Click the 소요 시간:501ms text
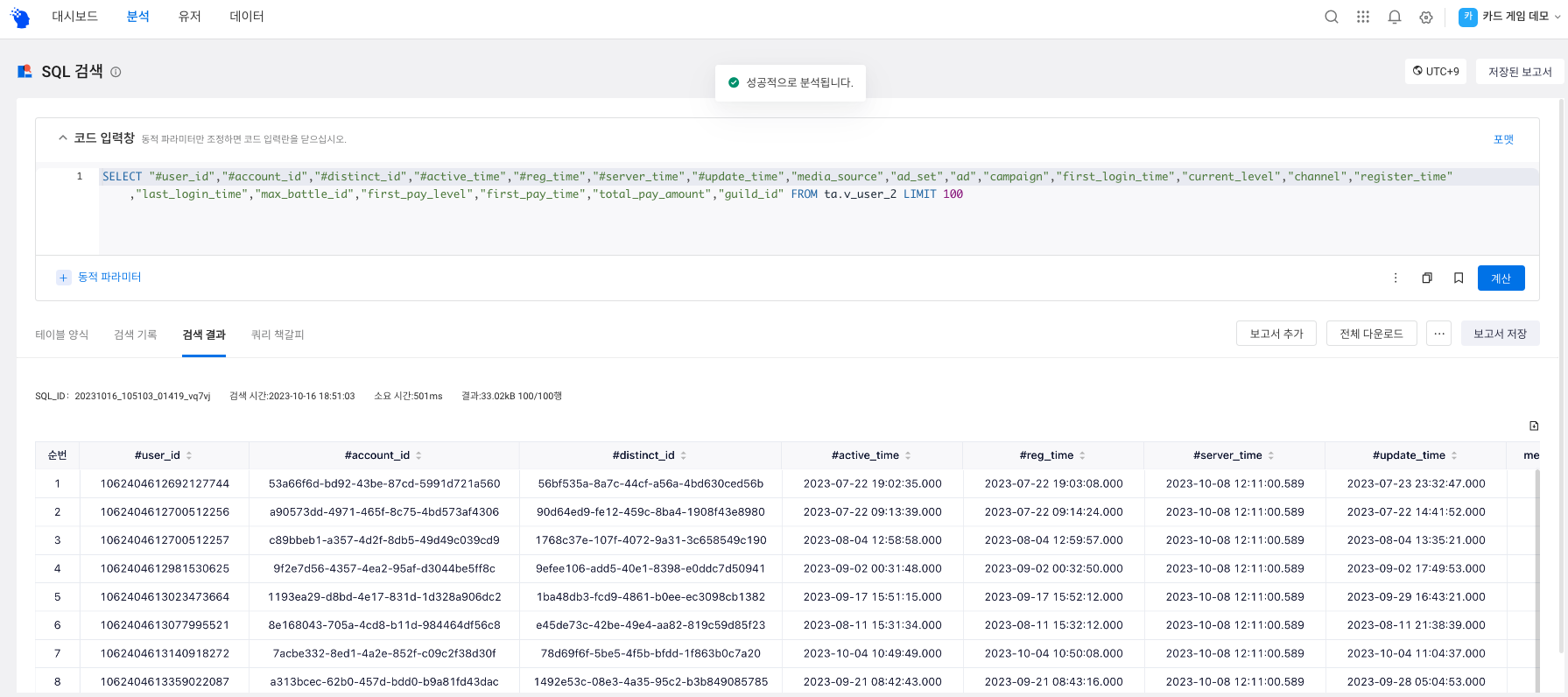Screen dimensions: 1568x697 pos(408,396)
